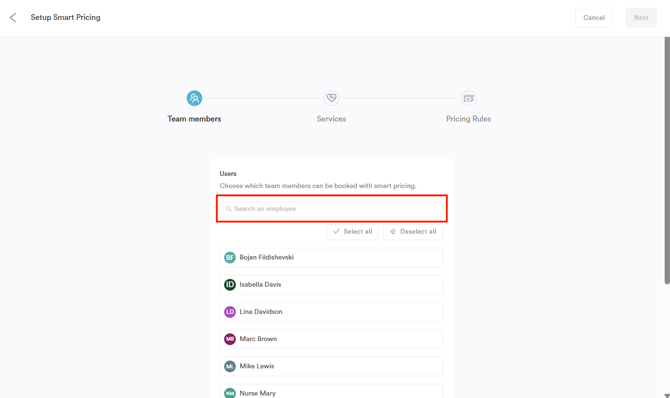Click the Services heart step icon

pos(331,98)
